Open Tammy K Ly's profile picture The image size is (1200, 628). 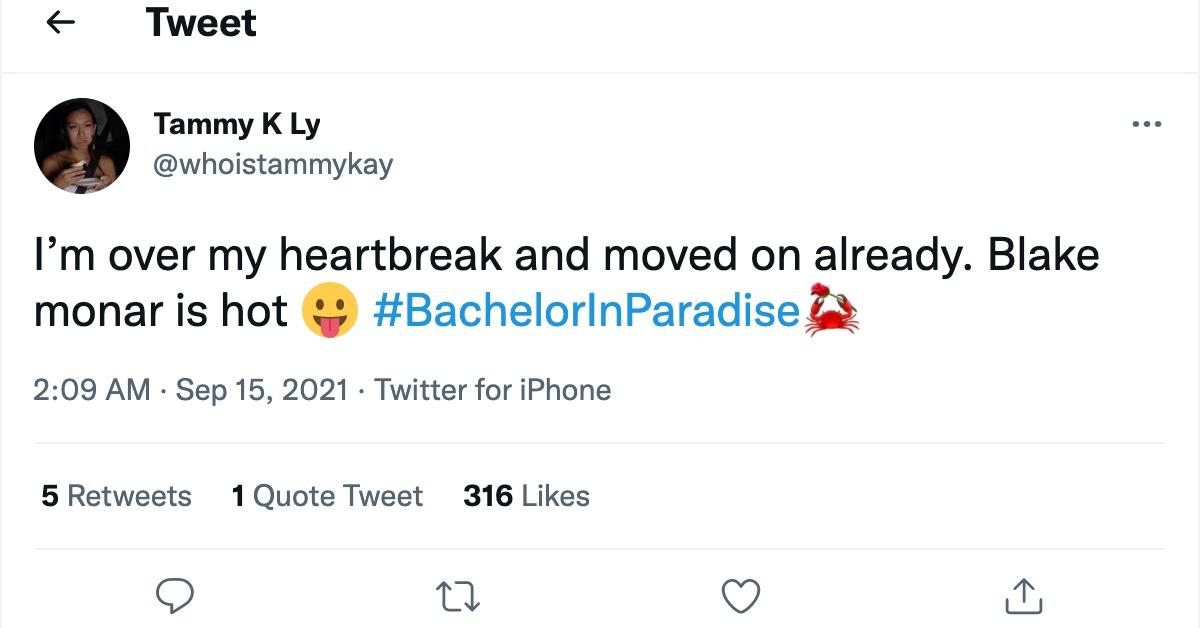[x=81, y=145]
